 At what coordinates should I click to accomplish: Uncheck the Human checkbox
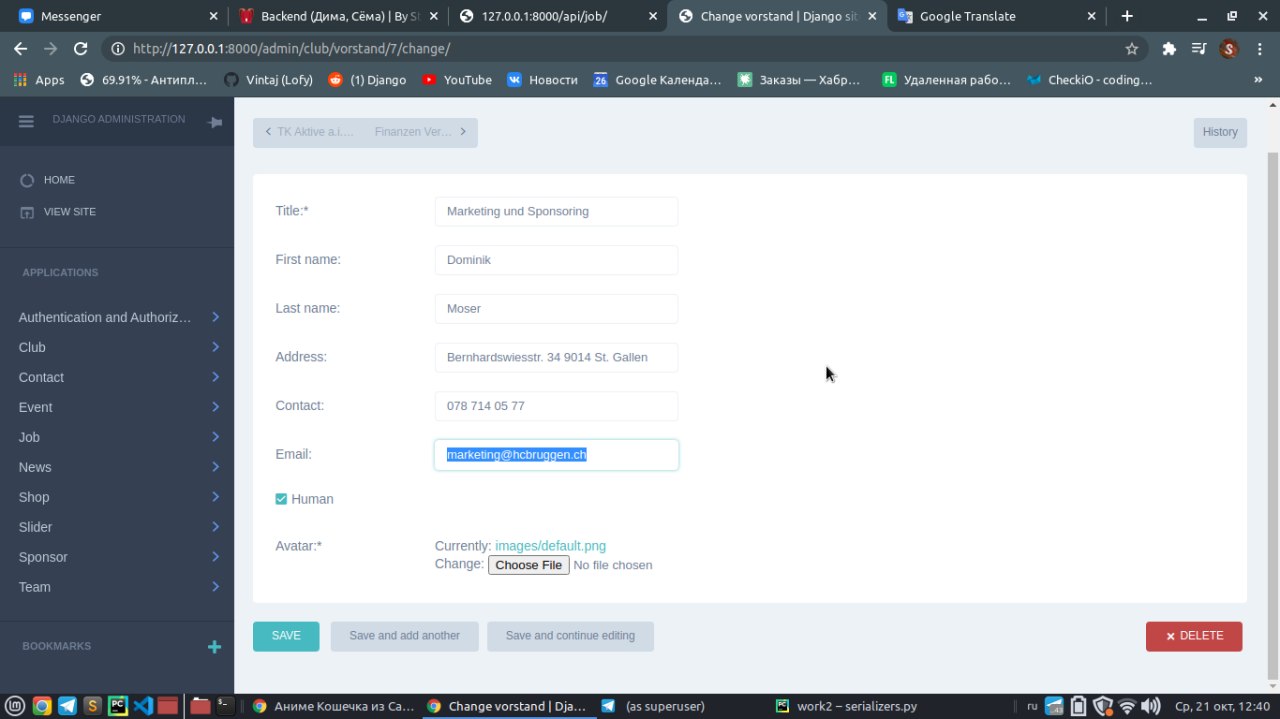coord(281,499)
